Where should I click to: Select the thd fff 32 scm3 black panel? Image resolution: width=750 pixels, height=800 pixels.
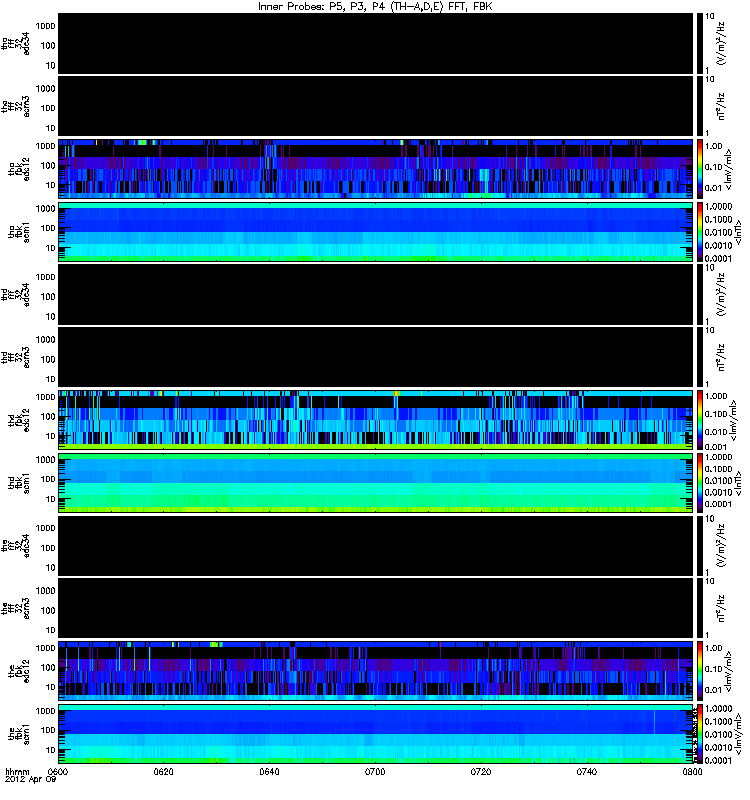coord(376,358)
